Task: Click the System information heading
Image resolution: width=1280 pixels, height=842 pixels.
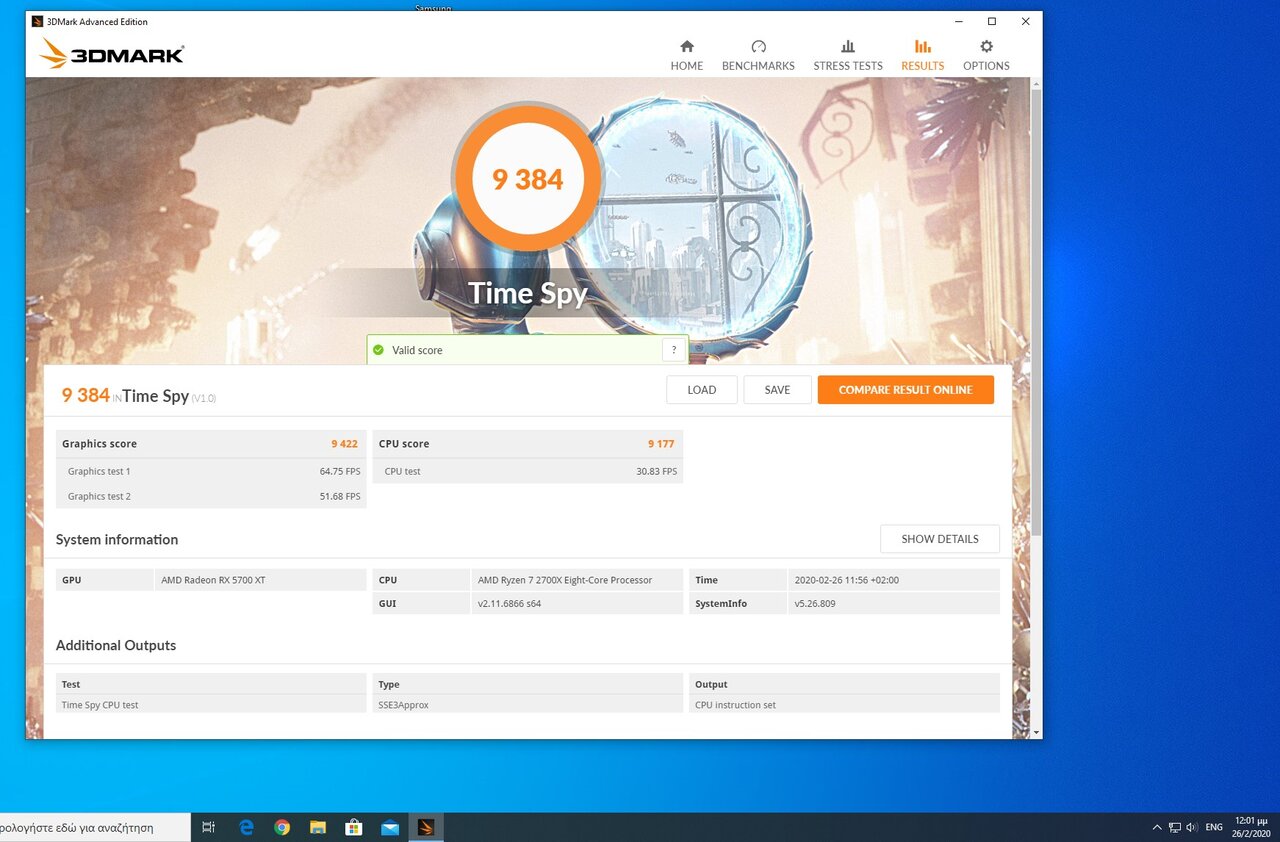Action: coord(117,540)
